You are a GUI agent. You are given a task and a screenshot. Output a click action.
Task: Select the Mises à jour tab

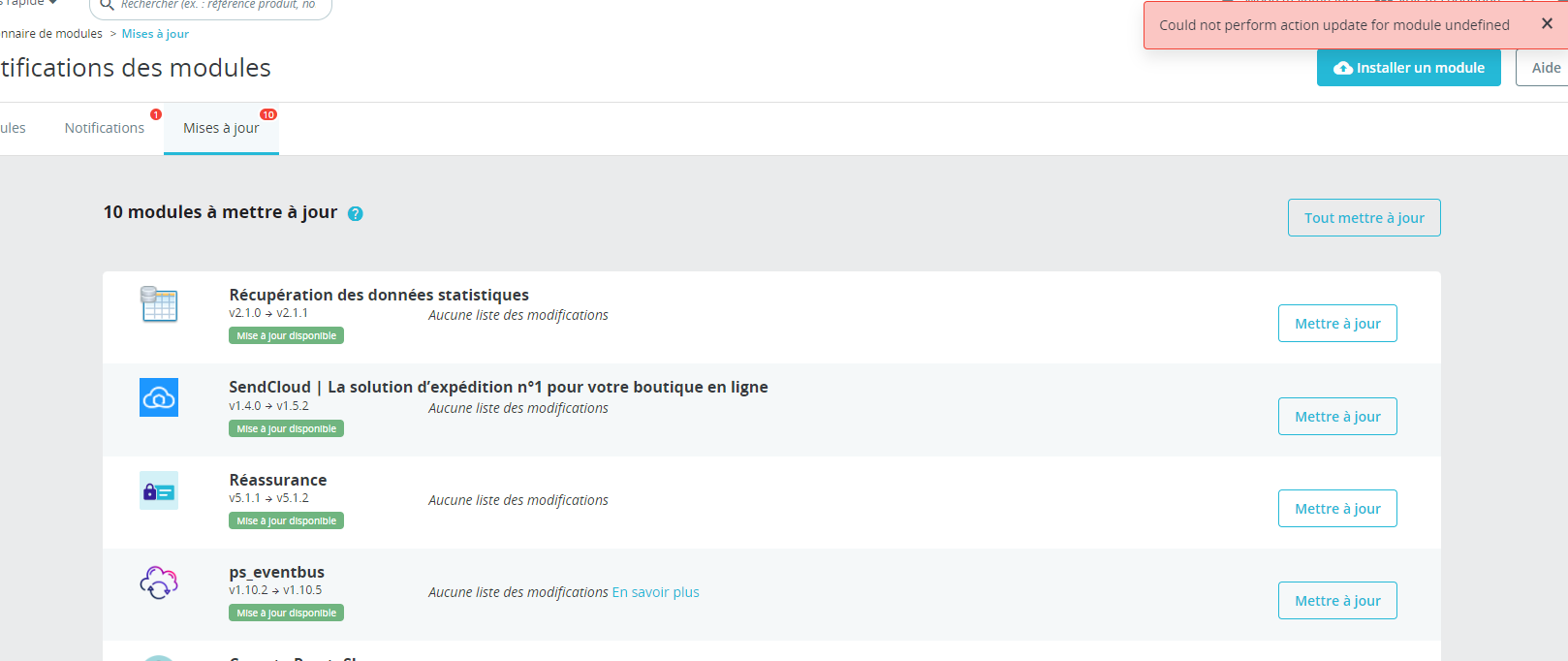click(221, 128)
